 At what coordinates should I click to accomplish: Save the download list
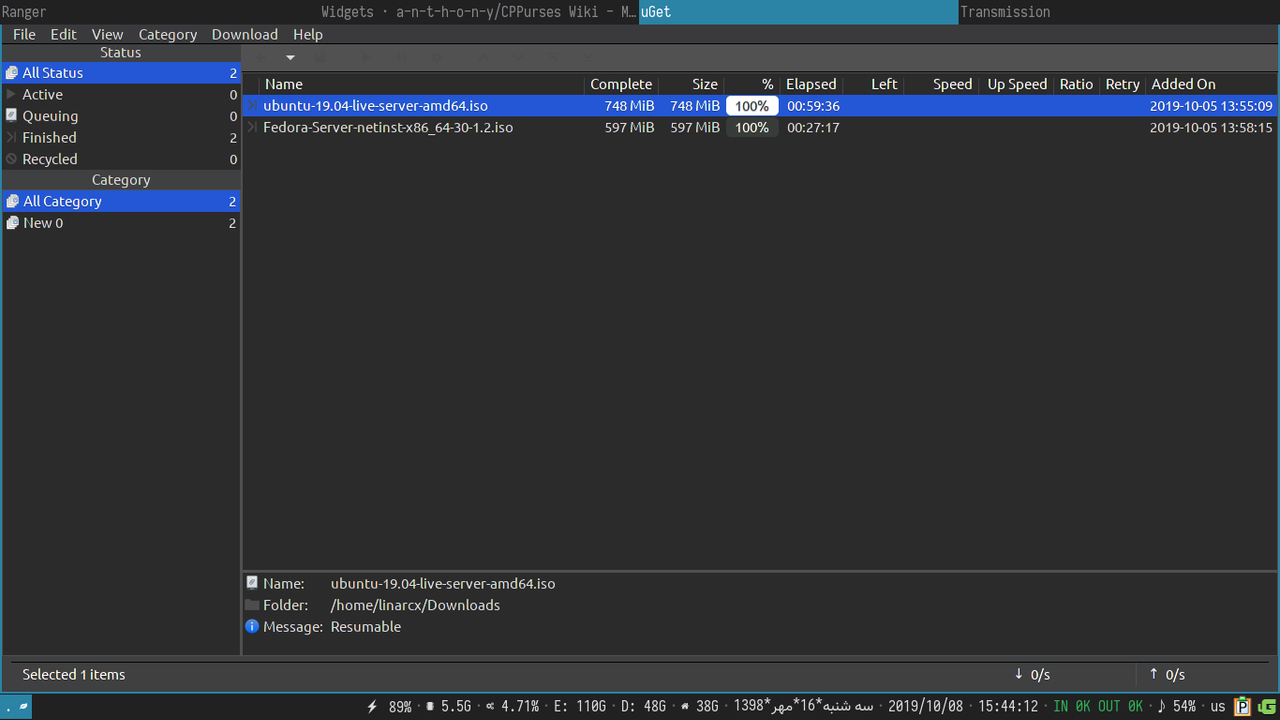click(x=319, y=57)
